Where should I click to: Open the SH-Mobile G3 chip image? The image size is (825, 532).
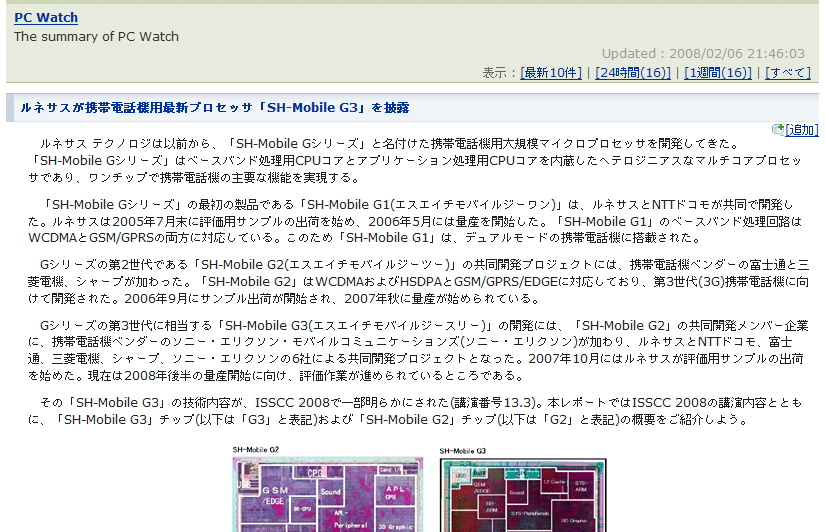coord(523,495)
